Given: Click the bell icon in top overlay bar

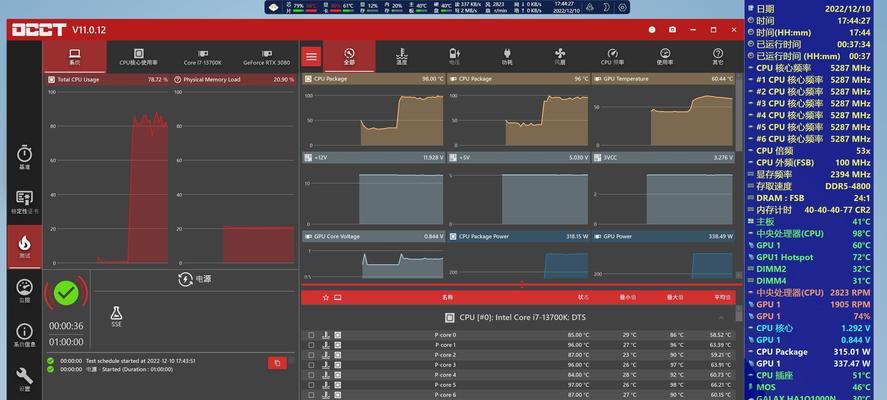Looking at the screenshot, I should (589, 7).
